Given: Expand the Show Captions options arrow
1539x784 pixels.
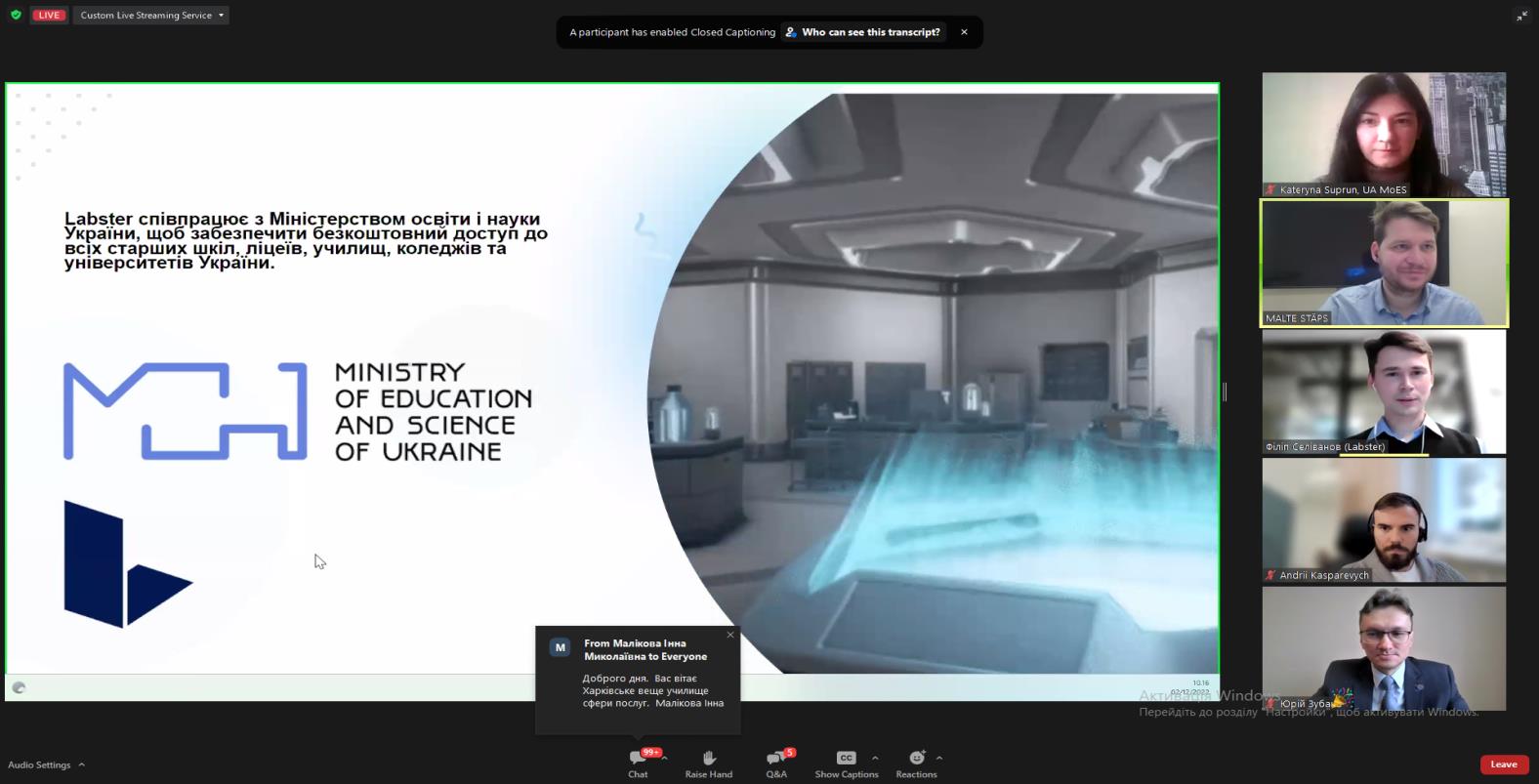Looking at the screenshot, I should [x=875, y=758].
